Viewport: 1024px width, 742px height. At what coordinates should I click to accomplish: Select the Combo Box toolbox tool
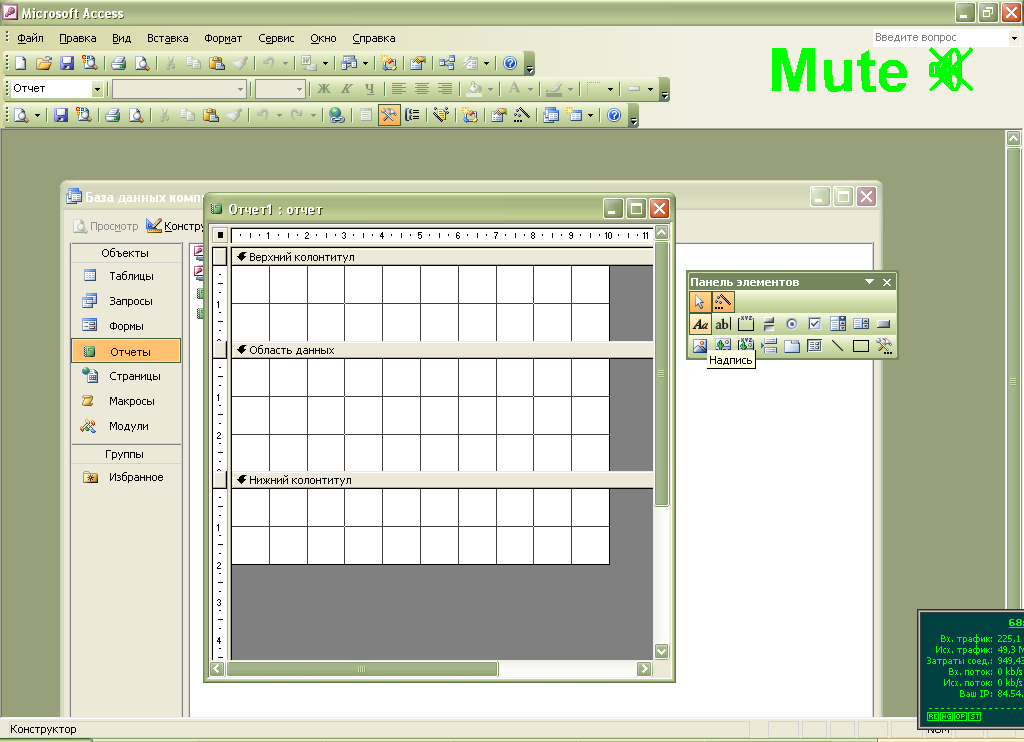[838, 323]
